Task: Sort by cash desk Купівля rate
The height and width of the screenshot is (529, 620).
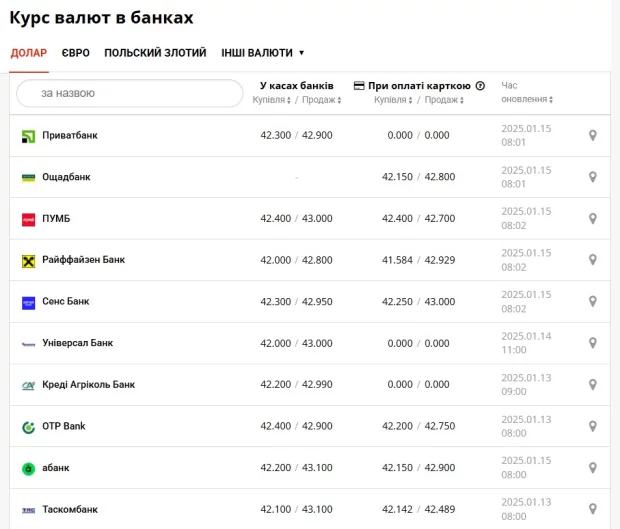Action: (272, 100)
